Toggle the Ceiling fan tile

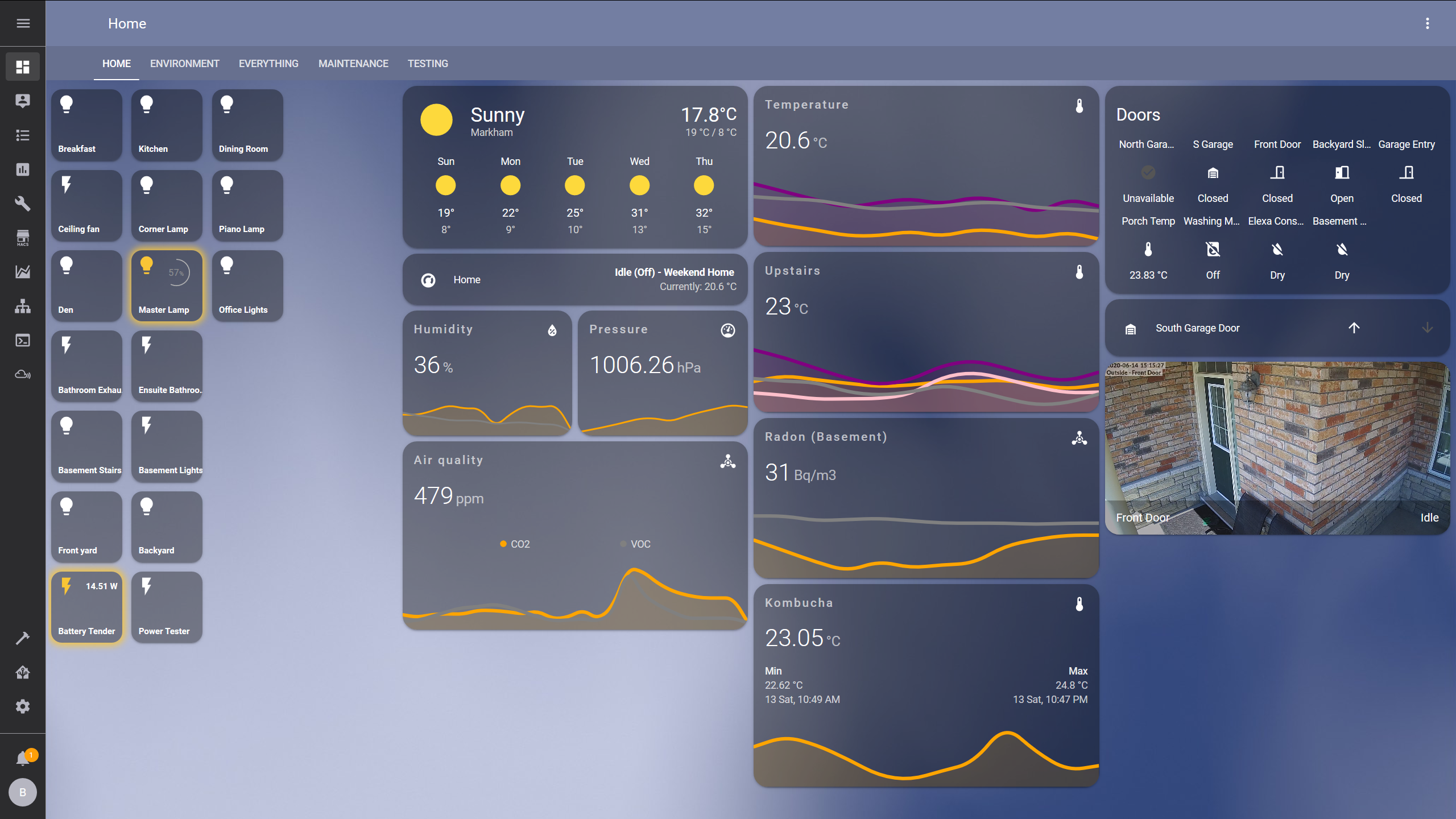86,205
